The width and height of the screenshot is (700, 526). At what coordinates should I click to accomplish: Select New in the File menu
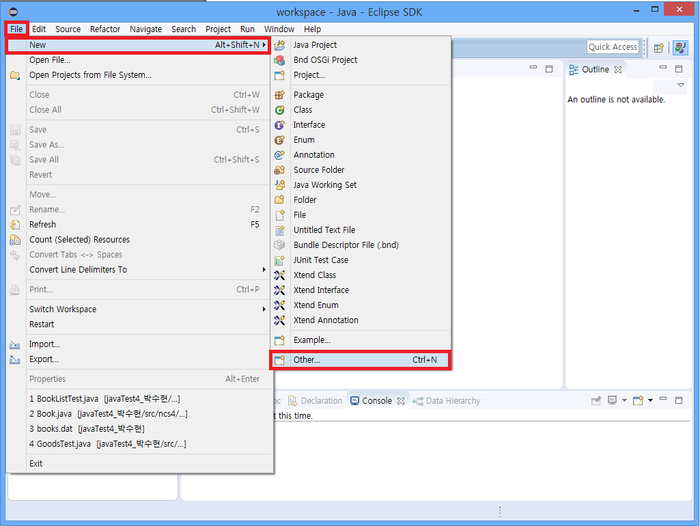coord(138,45)
